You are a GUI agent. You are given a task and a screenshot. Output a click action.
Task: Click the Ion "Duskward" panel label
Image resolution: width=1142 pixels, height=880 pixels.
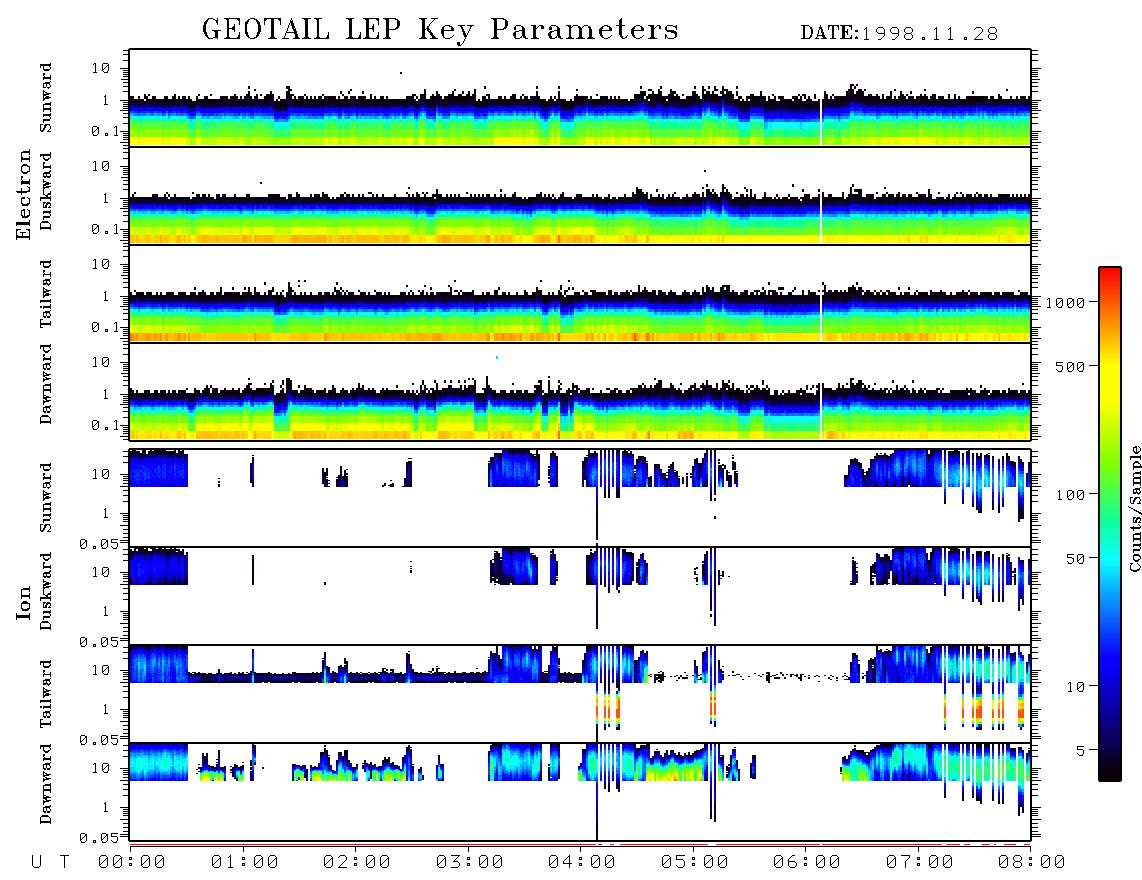tap(46, 591)
